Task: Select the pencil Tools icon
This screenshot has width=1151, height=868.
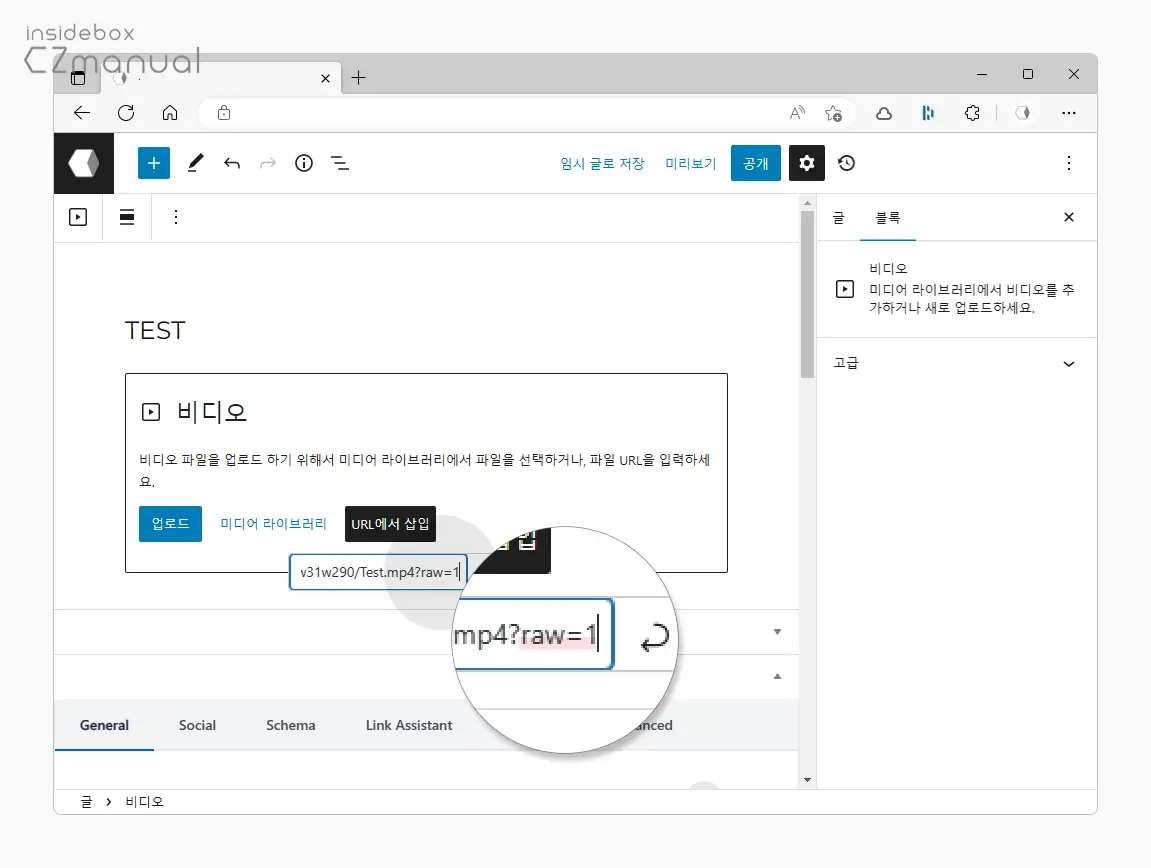Action: [x=195, y=163]
